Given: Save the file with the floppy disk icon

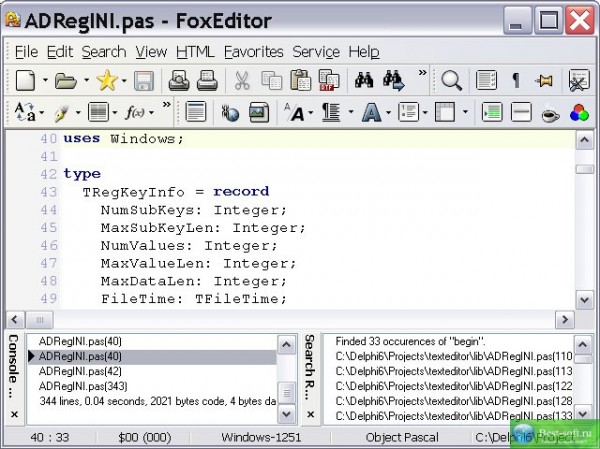Looking at the screenshot, I should (144, 81).
